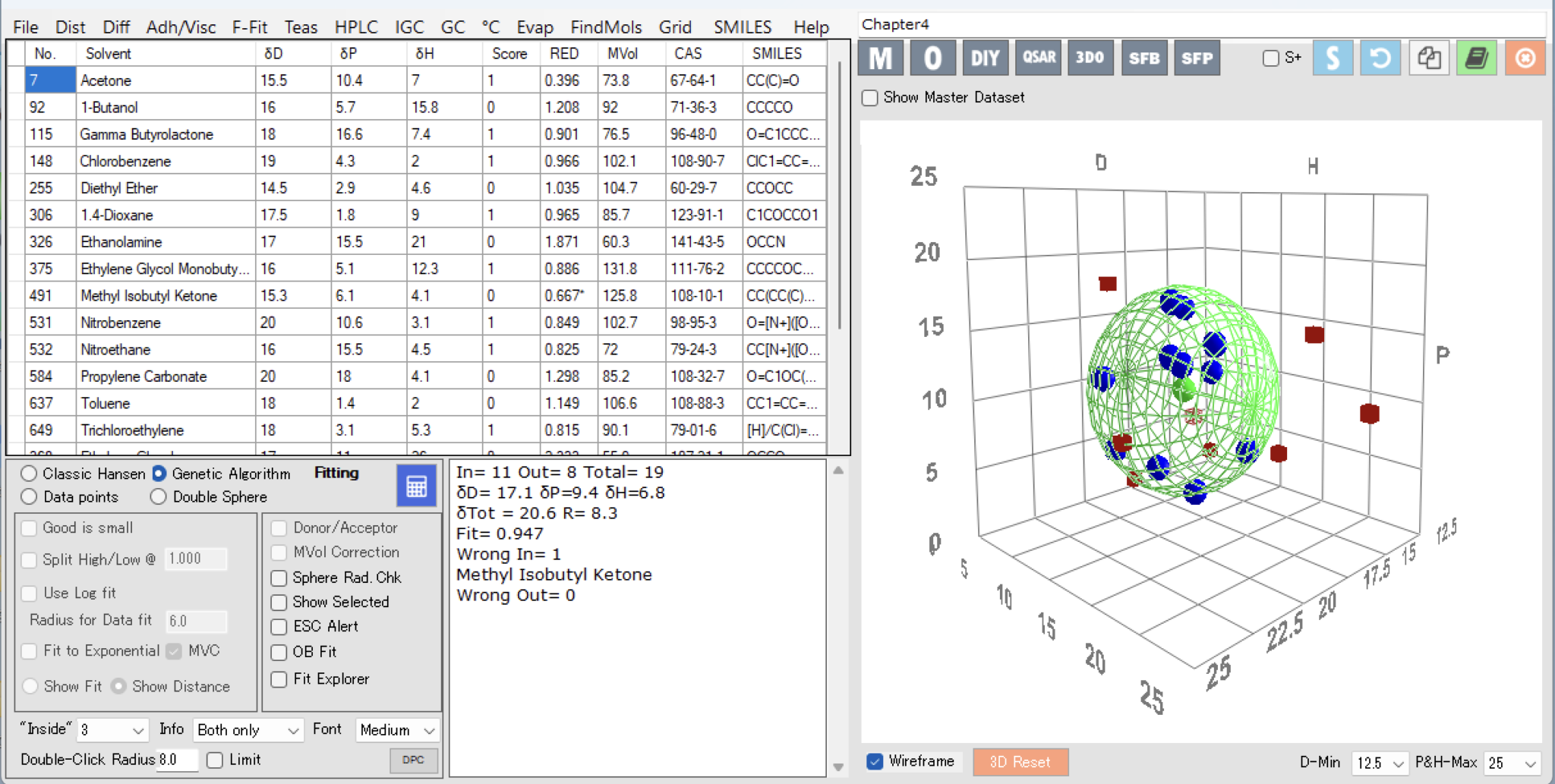Open the D-Min value dropdown
The image size is (1555, 784).
tap(1380, 763)
